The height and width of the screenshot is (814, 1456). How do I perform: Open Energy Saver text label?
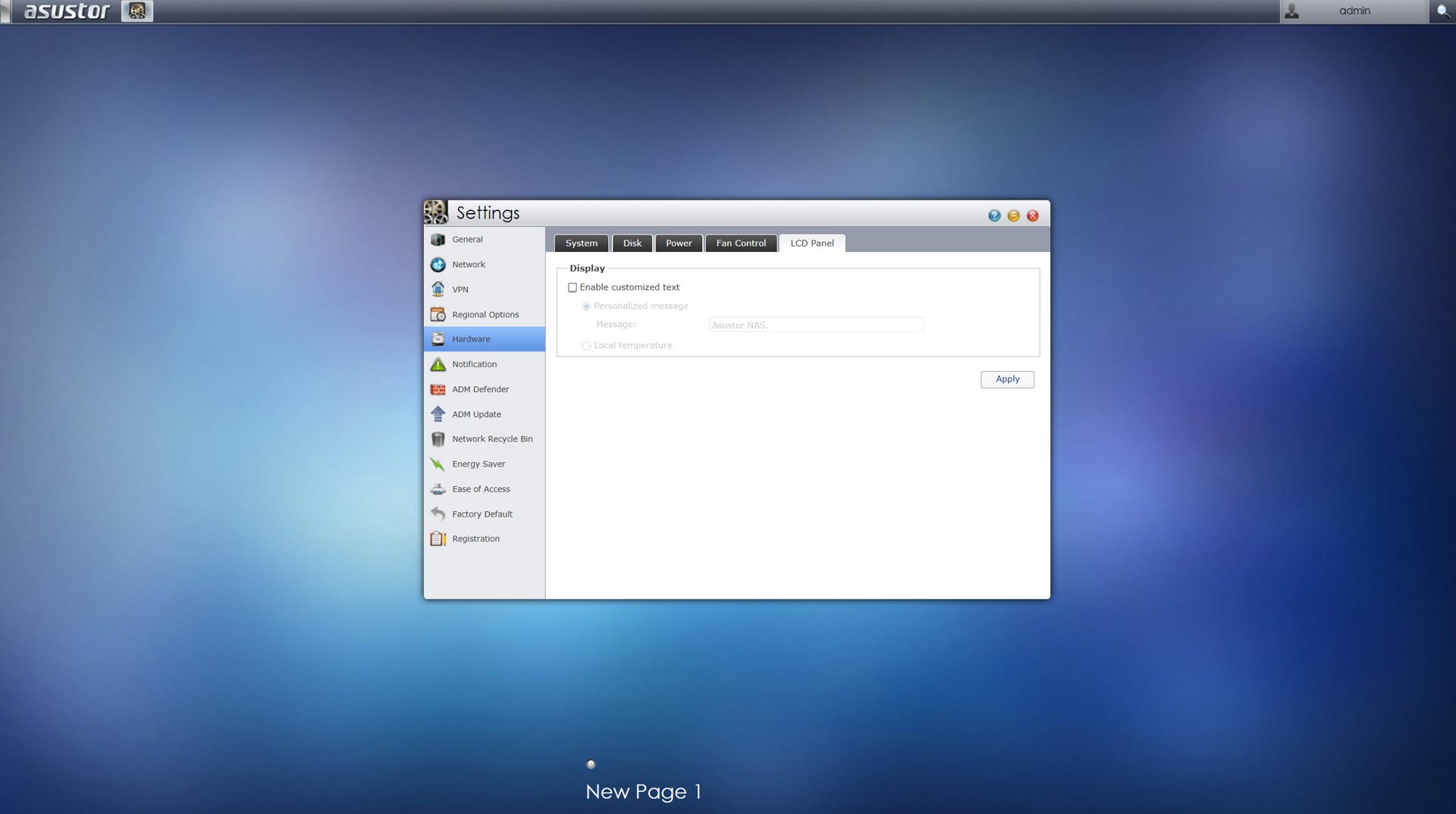point(479,464)
